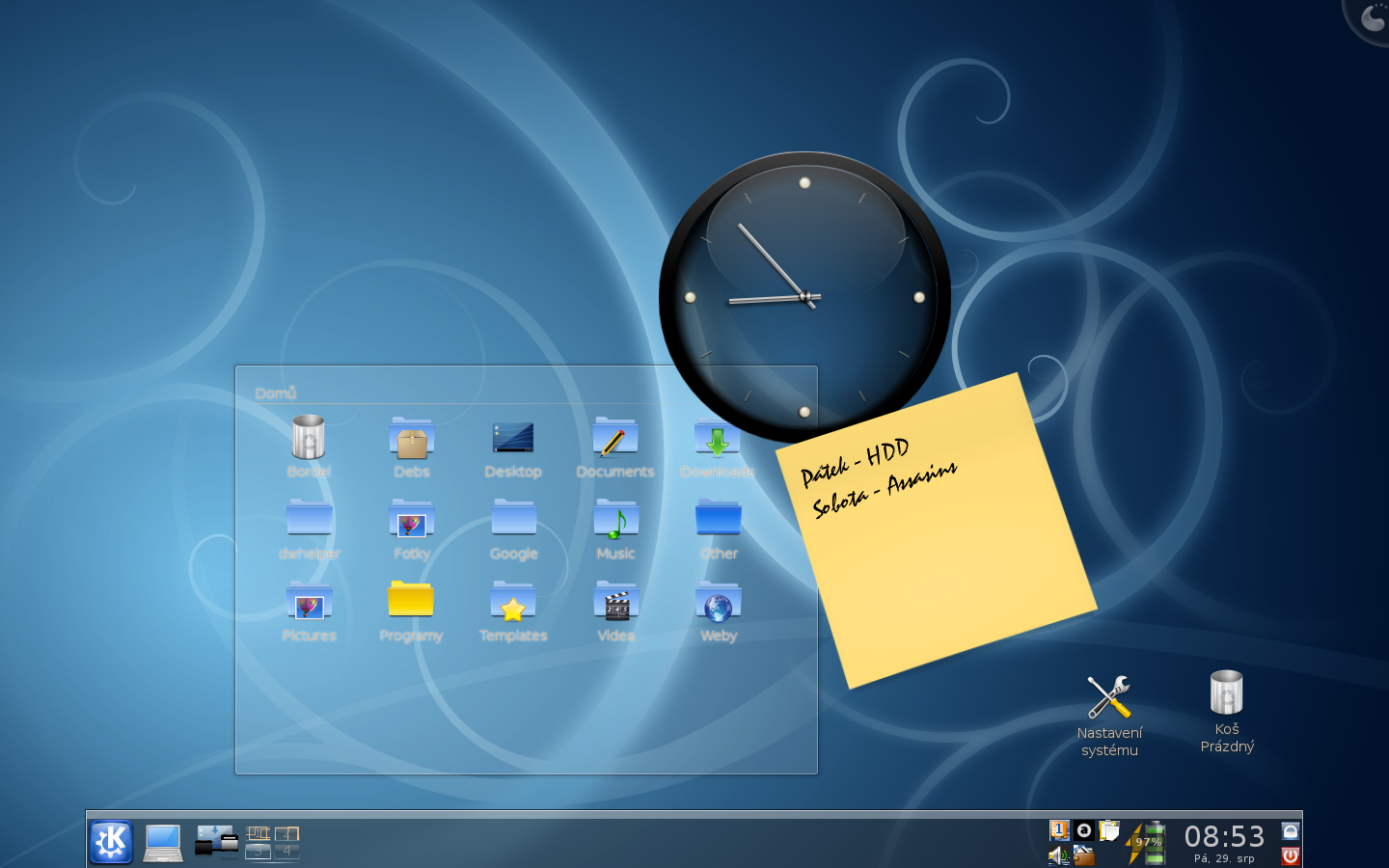This screenshot has height=868, width=1389.
Task: Click the date 'Pá, 29. srp' in the panel
Action: [x=1224, y=858]
